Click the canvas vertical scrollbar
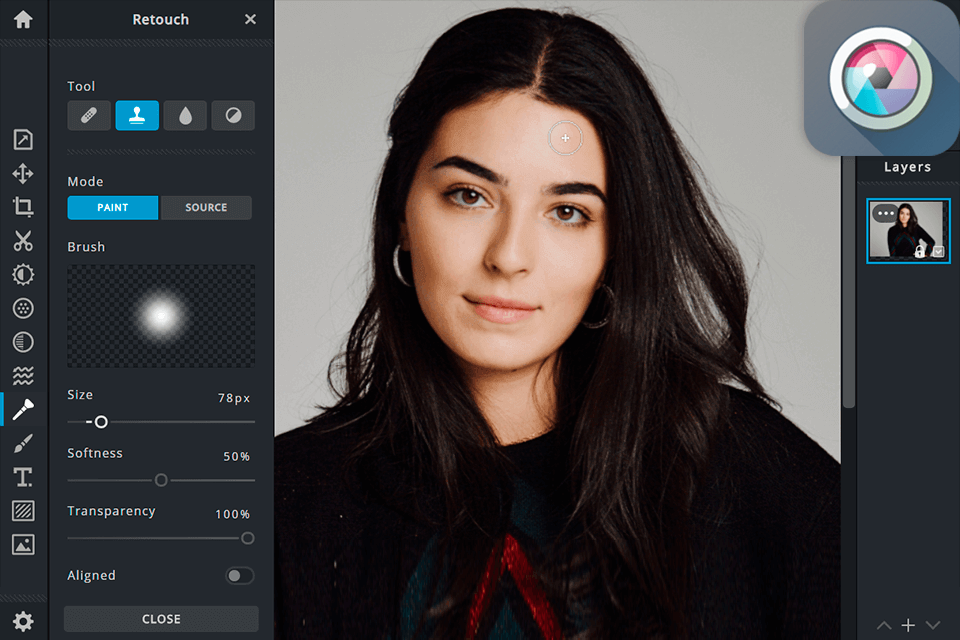This screenshot has height=640, width=960. pyautogui.click(x=849, y=282)
